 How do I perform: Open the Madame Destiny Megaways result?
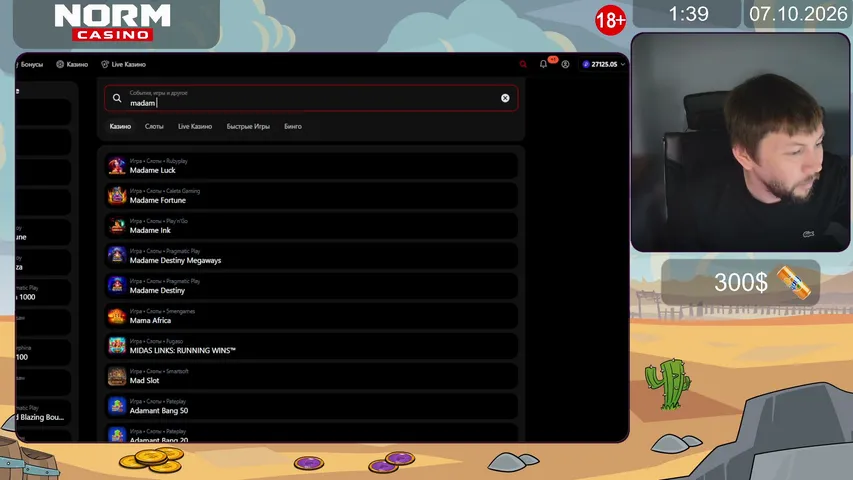[x=311, y=256]
